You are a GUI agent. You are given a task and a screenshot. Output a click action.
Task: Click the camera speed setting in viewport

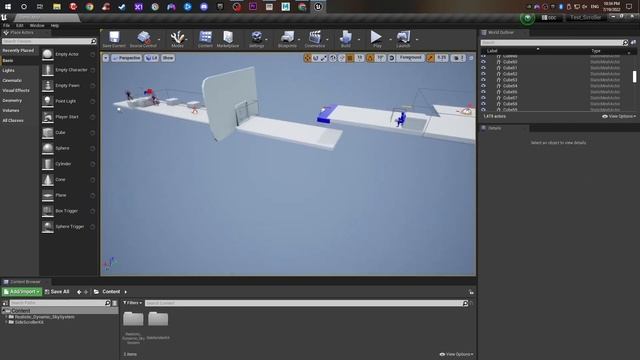(x=459, y=58)
